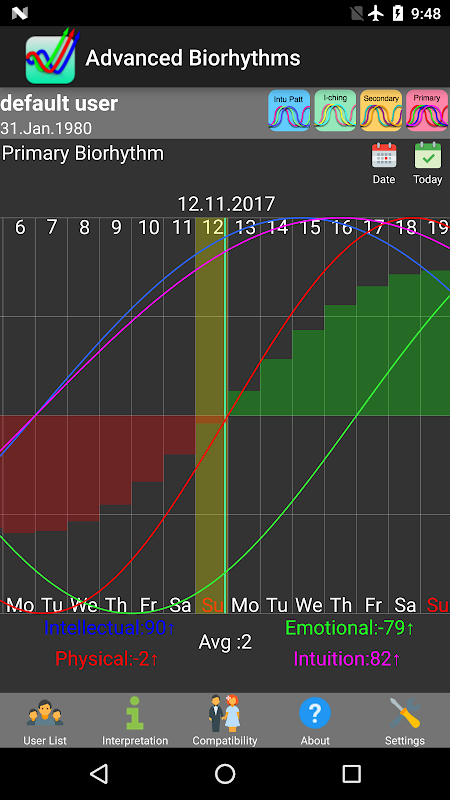Tap the airplane mode status icon

pos(376,13)
